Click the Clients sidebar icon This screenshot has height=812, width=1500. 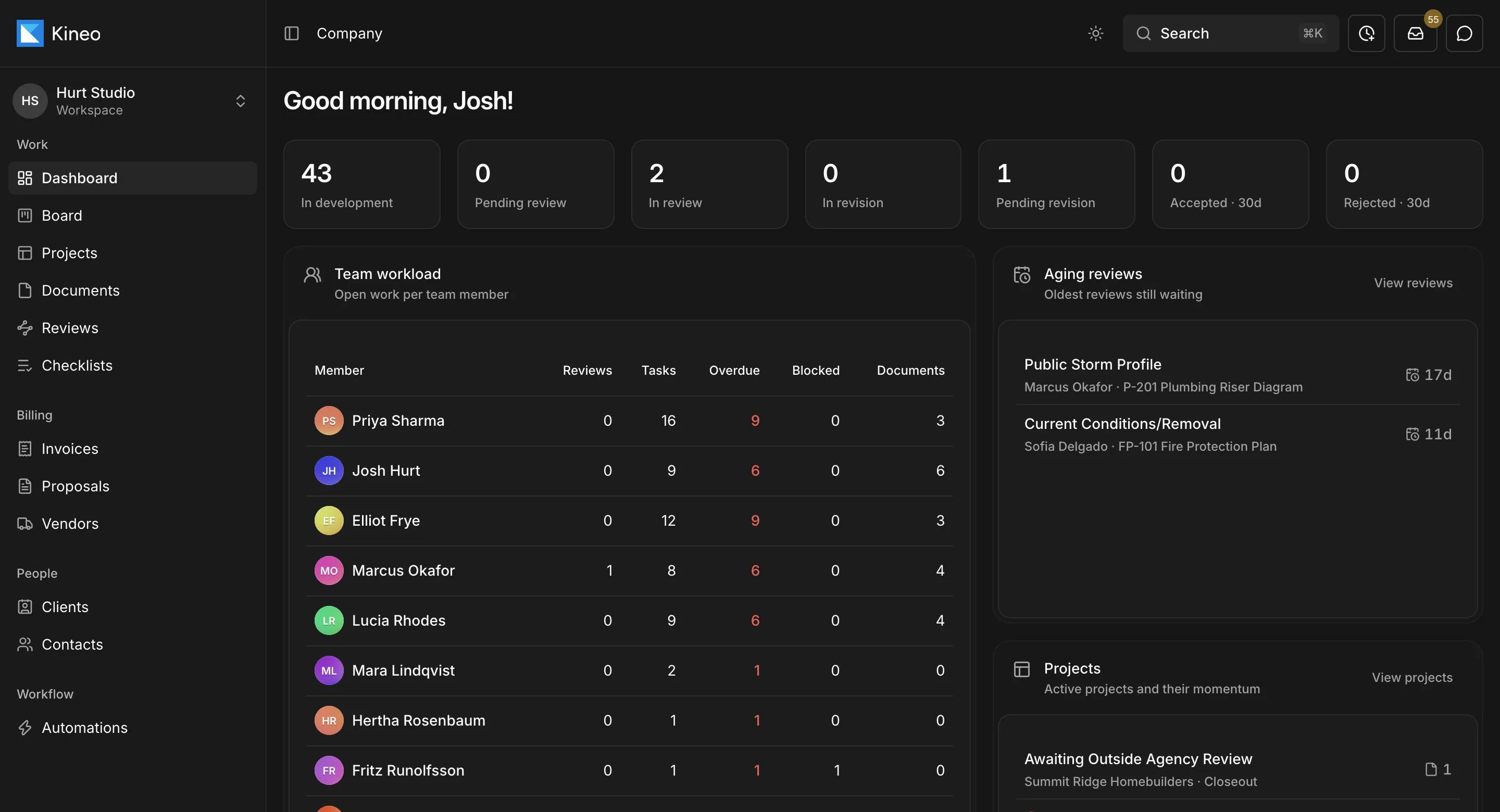(x=24, y=607)
